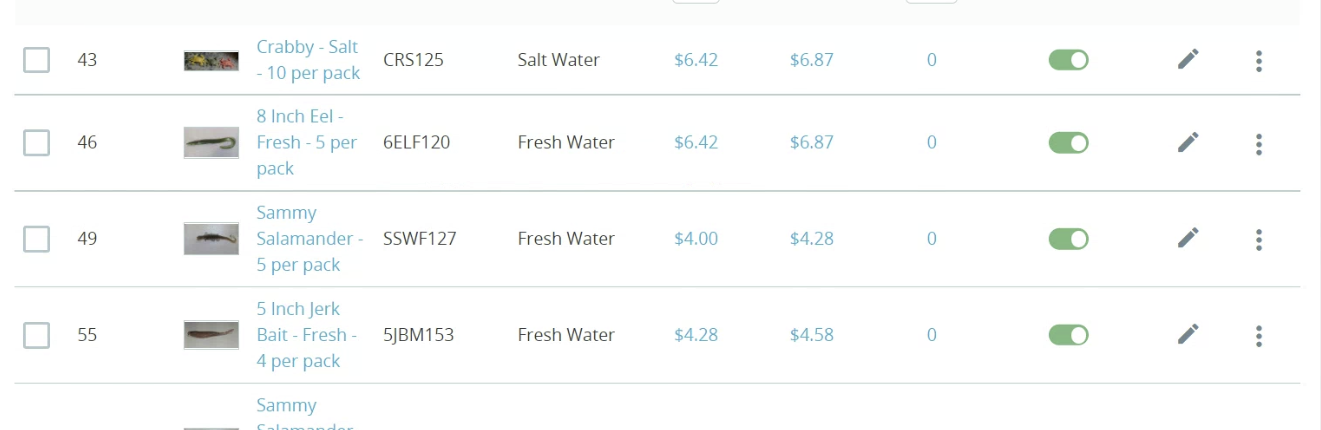Click pencil icon for Sammy Salamander SSWF127
1321x430 pixels.
(x=1187, y=238)
